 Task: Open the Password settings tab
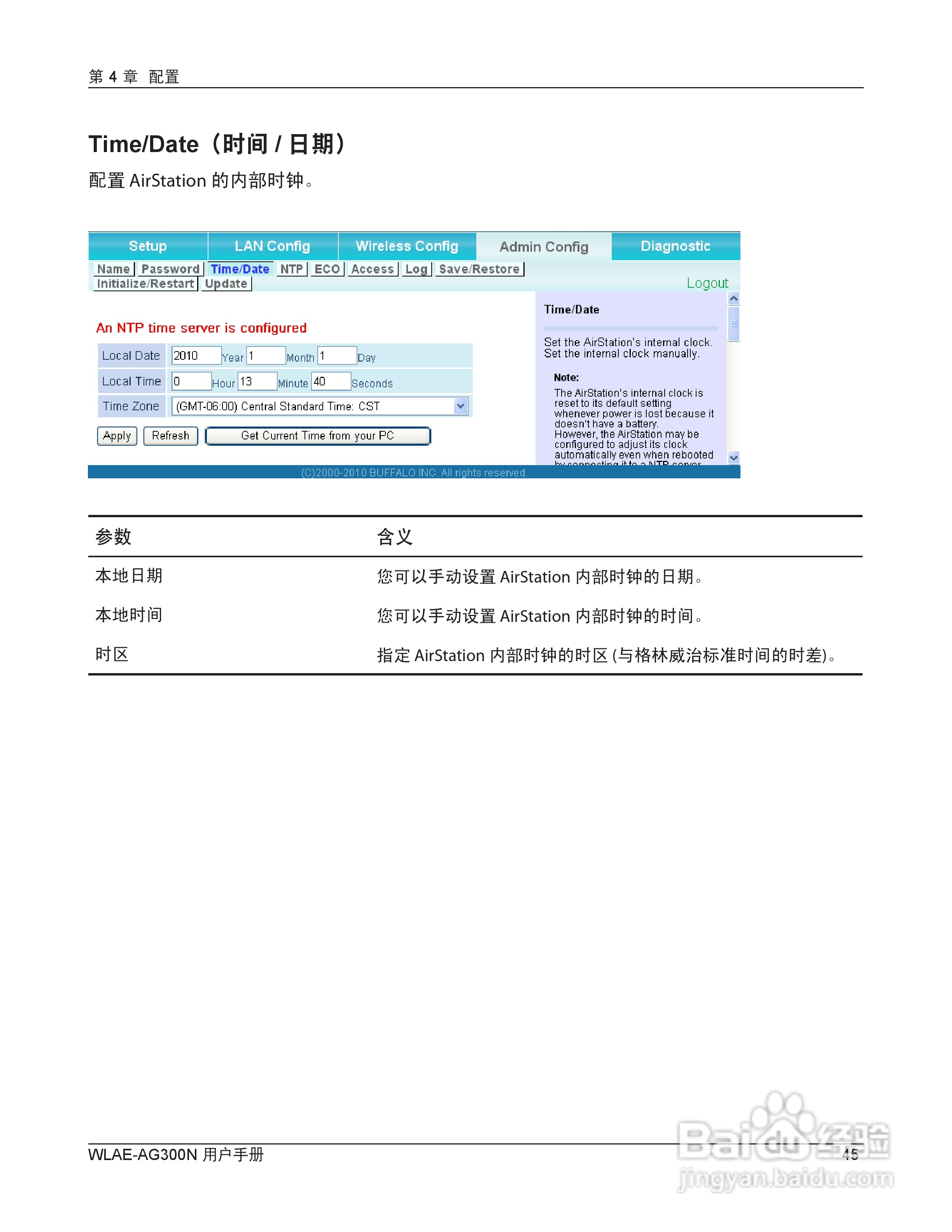point(170,269)
